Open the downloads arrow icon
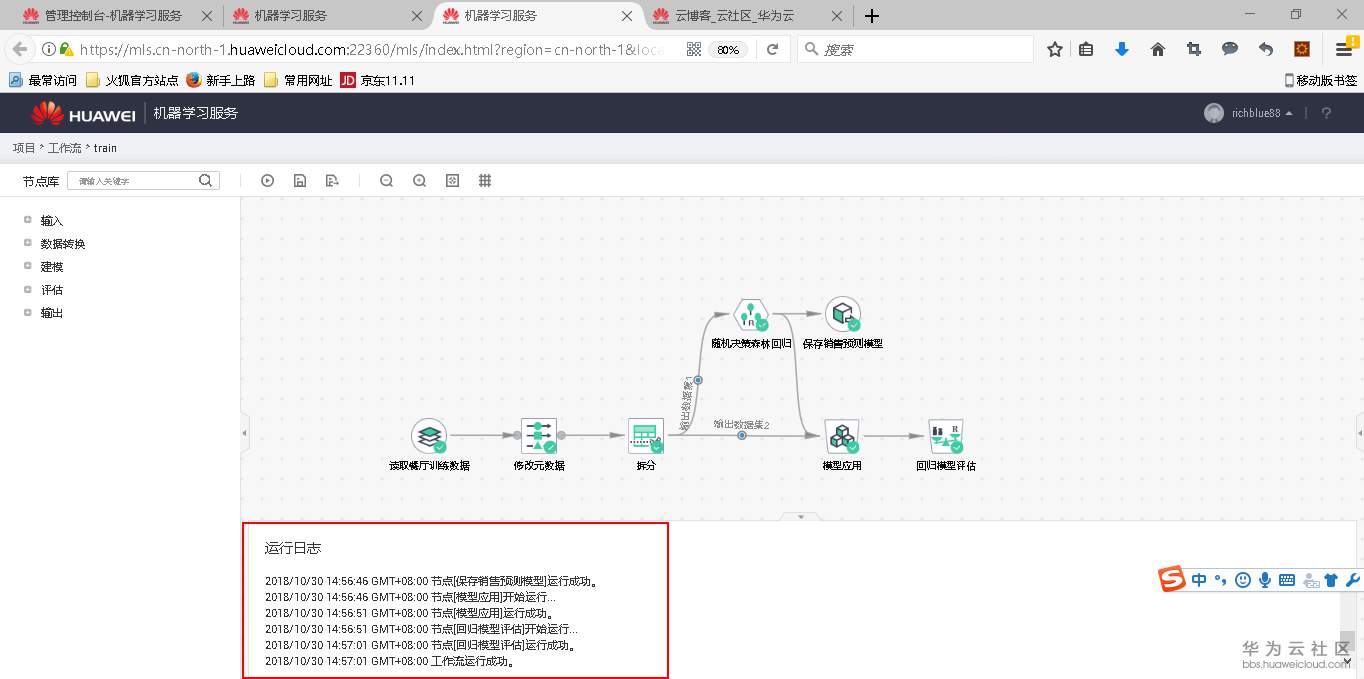The image size is (1364, 679). coord(1122,49)
